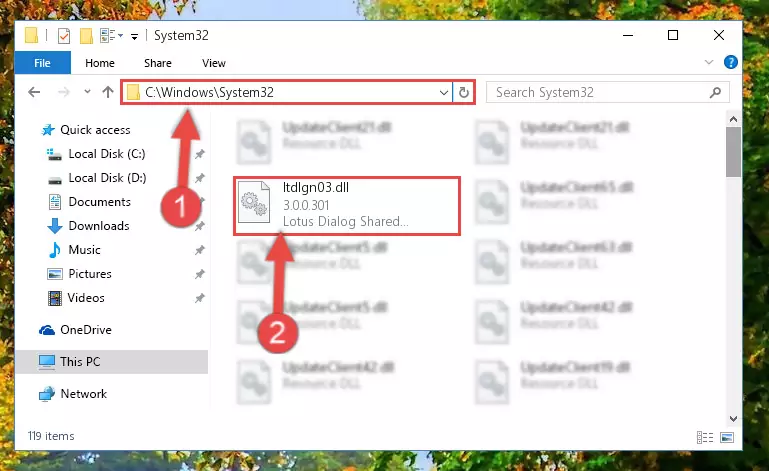Click the vertical scrollbar thumb
Viewport: 769px width, 471px height.
[x=733, y=152]
